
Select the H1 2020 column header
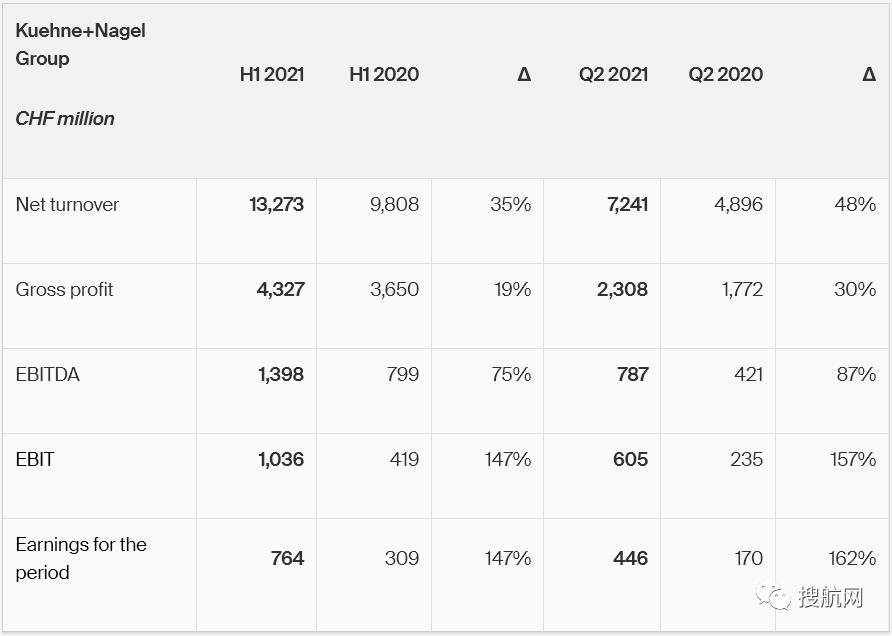coord(384,74)
